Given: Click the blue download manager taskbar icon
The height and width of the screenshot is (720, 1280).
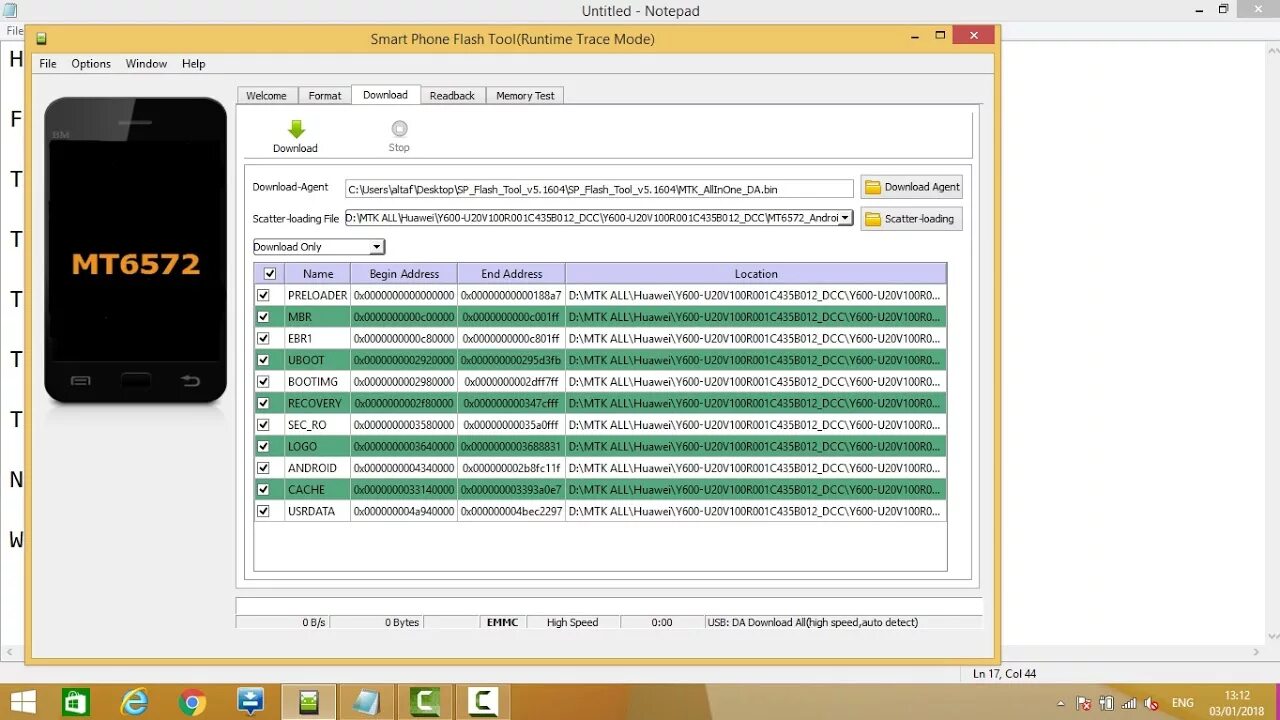Looking at the screenshot, I should point(250,702).
